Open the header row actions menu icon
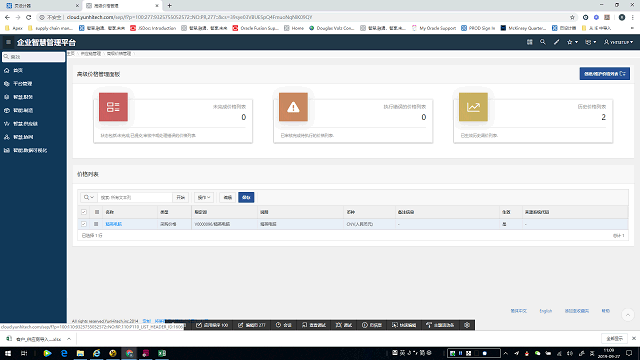The image size is (640, 360). point(97,212)
